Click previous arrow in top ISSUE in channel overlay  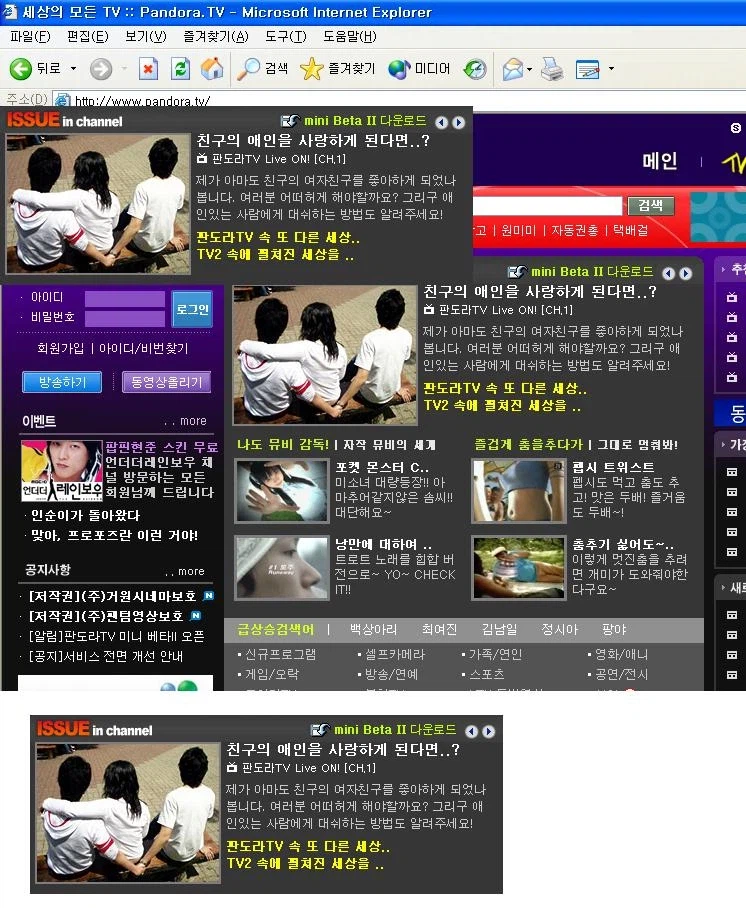442,122
